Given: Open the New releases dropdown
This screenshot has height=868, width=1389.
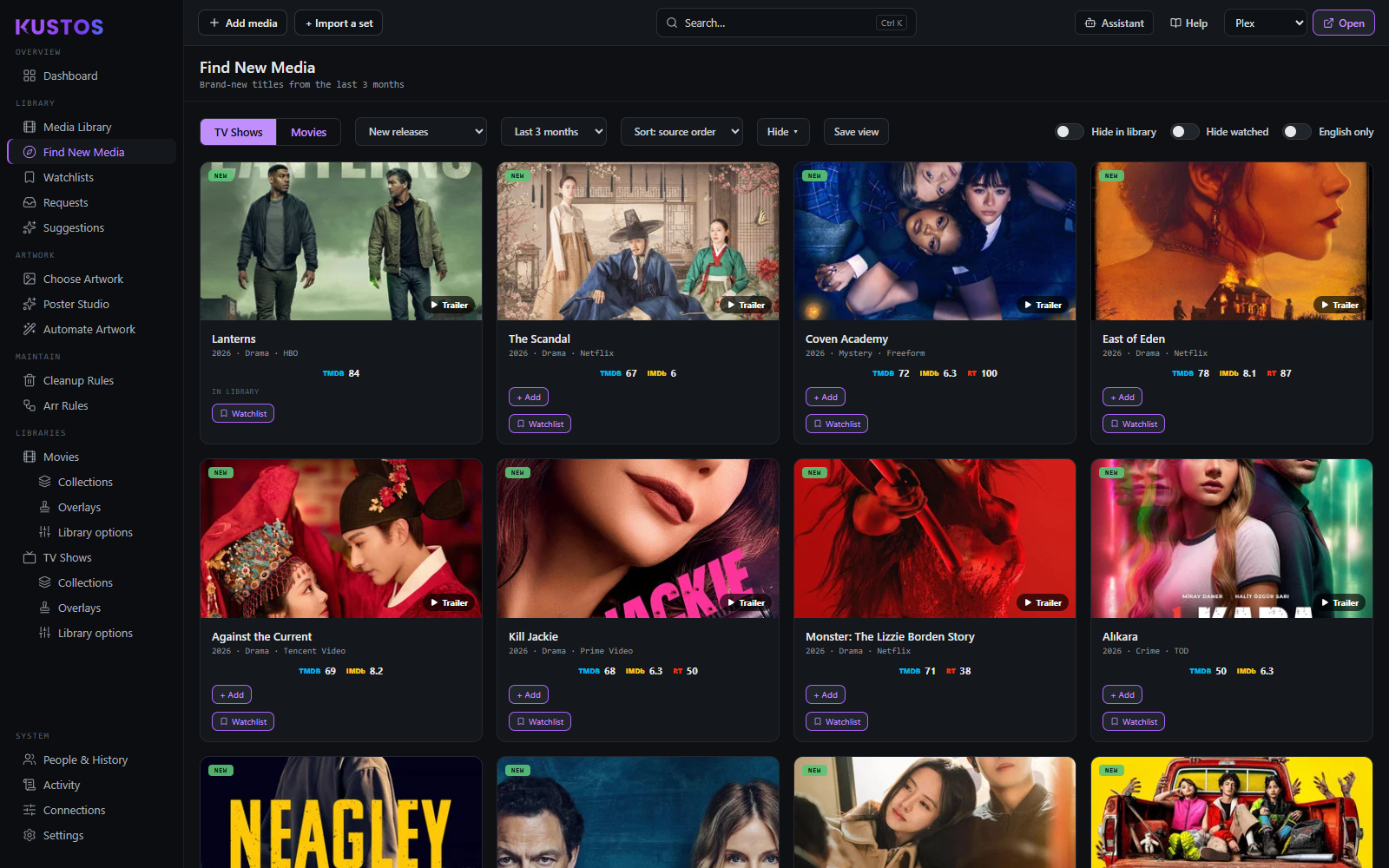Looking at the screenshot, I should point(421,131).
